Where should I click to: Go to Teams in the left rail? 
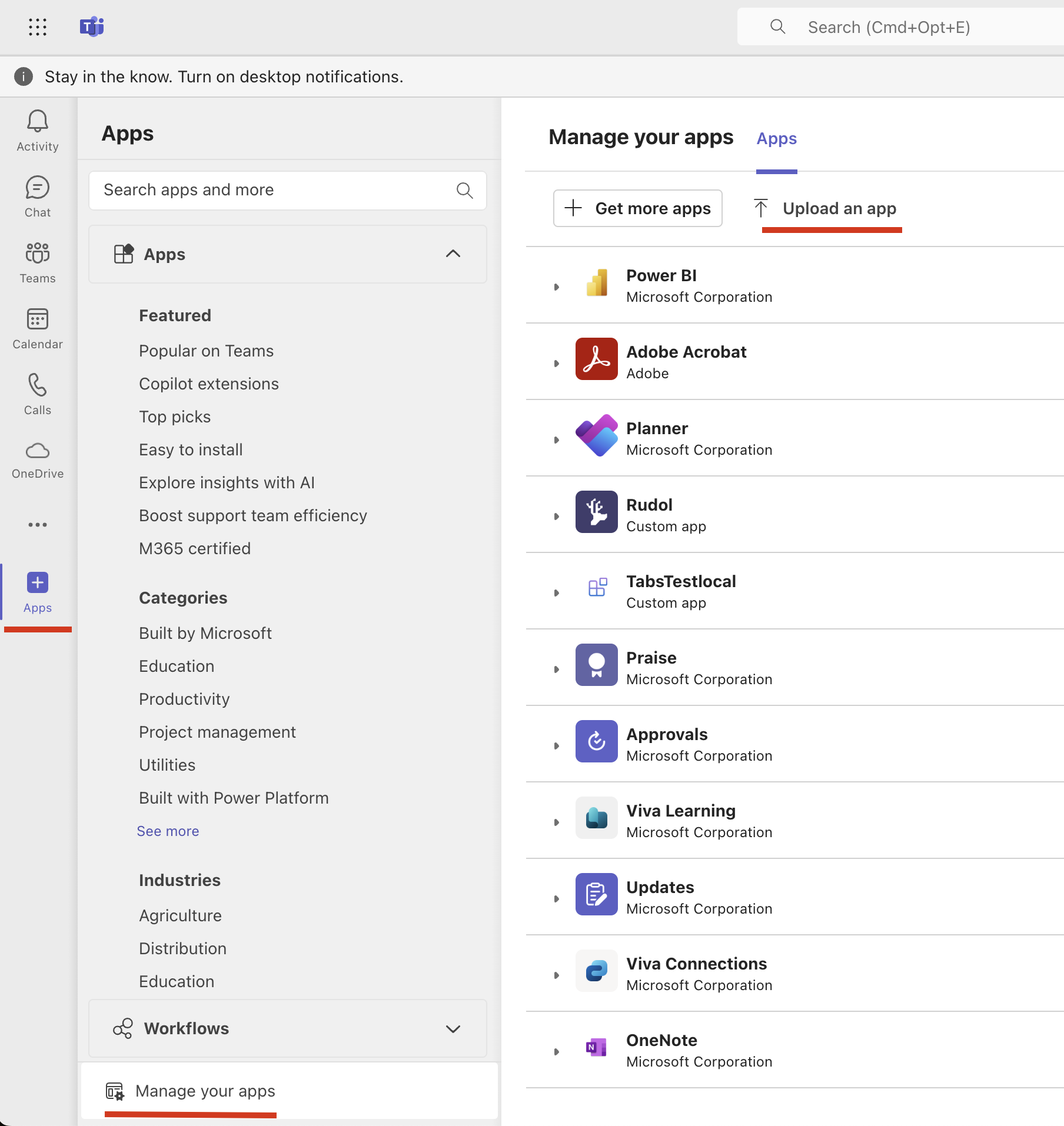[38, 262]
